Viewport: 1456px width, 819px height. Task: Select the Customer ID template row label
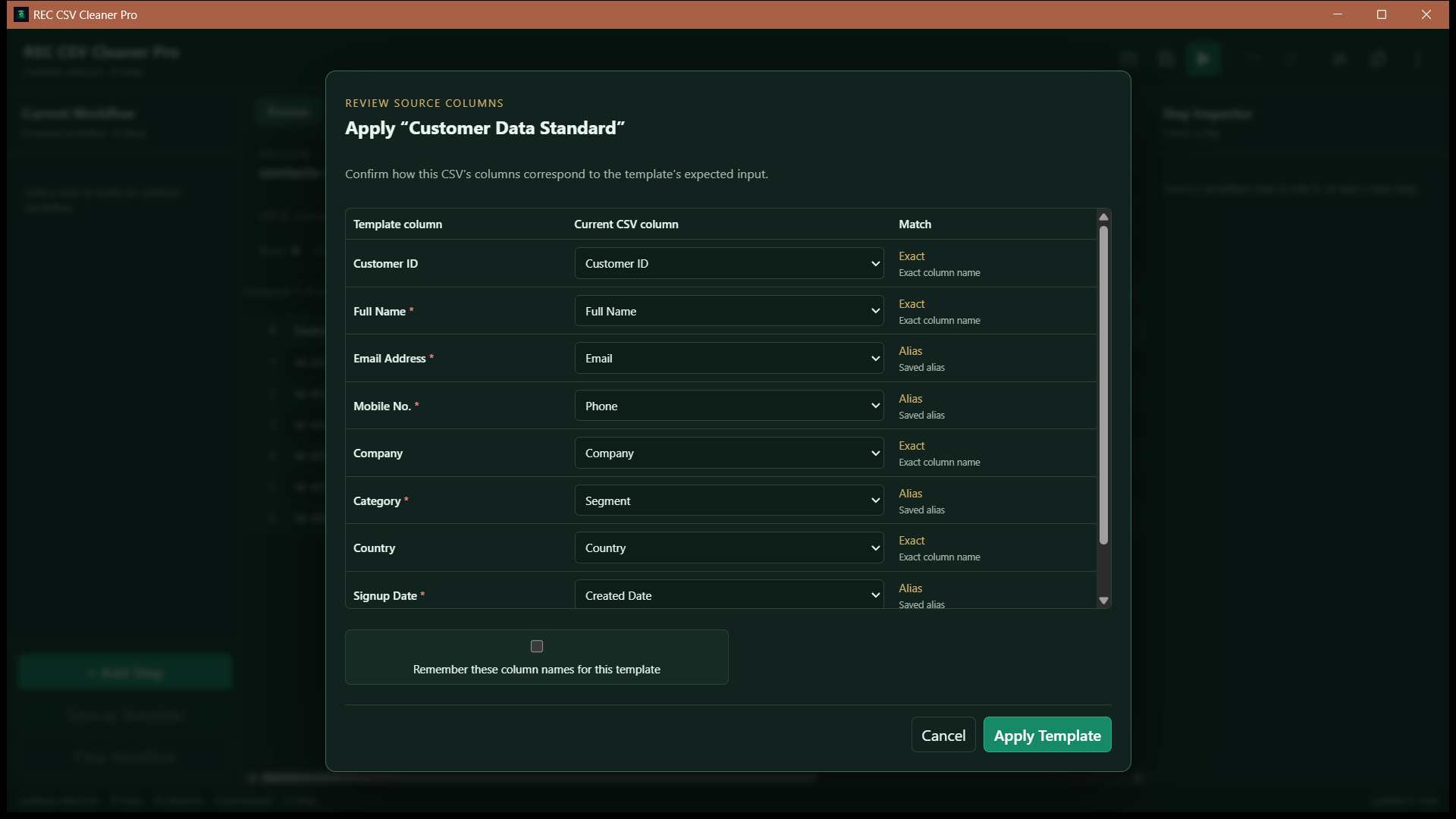click(x=385, y=263)
